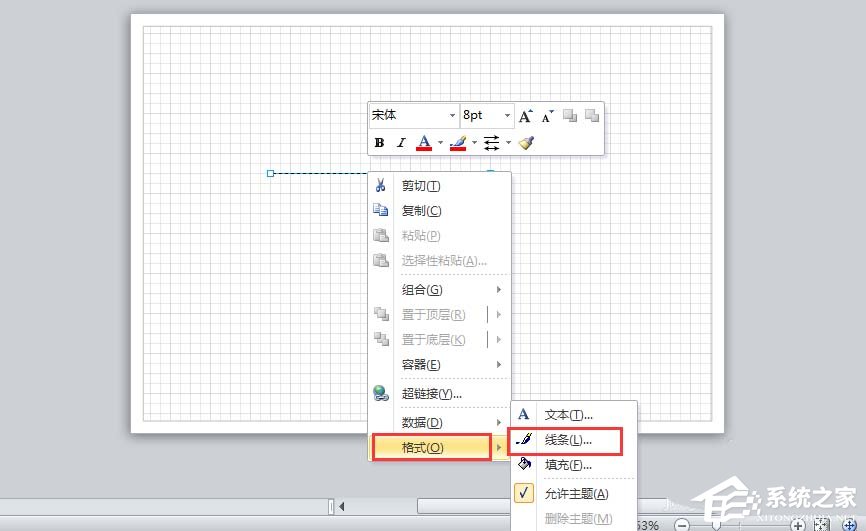Apply red font color icon

424,143
